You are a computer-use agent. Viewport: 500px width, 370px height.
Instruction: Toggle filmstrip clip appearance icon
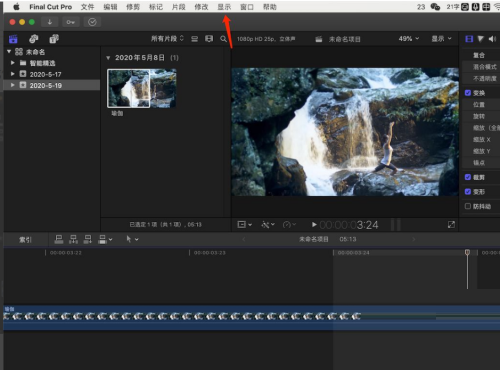pyautogui.click(x=209, y=39)
